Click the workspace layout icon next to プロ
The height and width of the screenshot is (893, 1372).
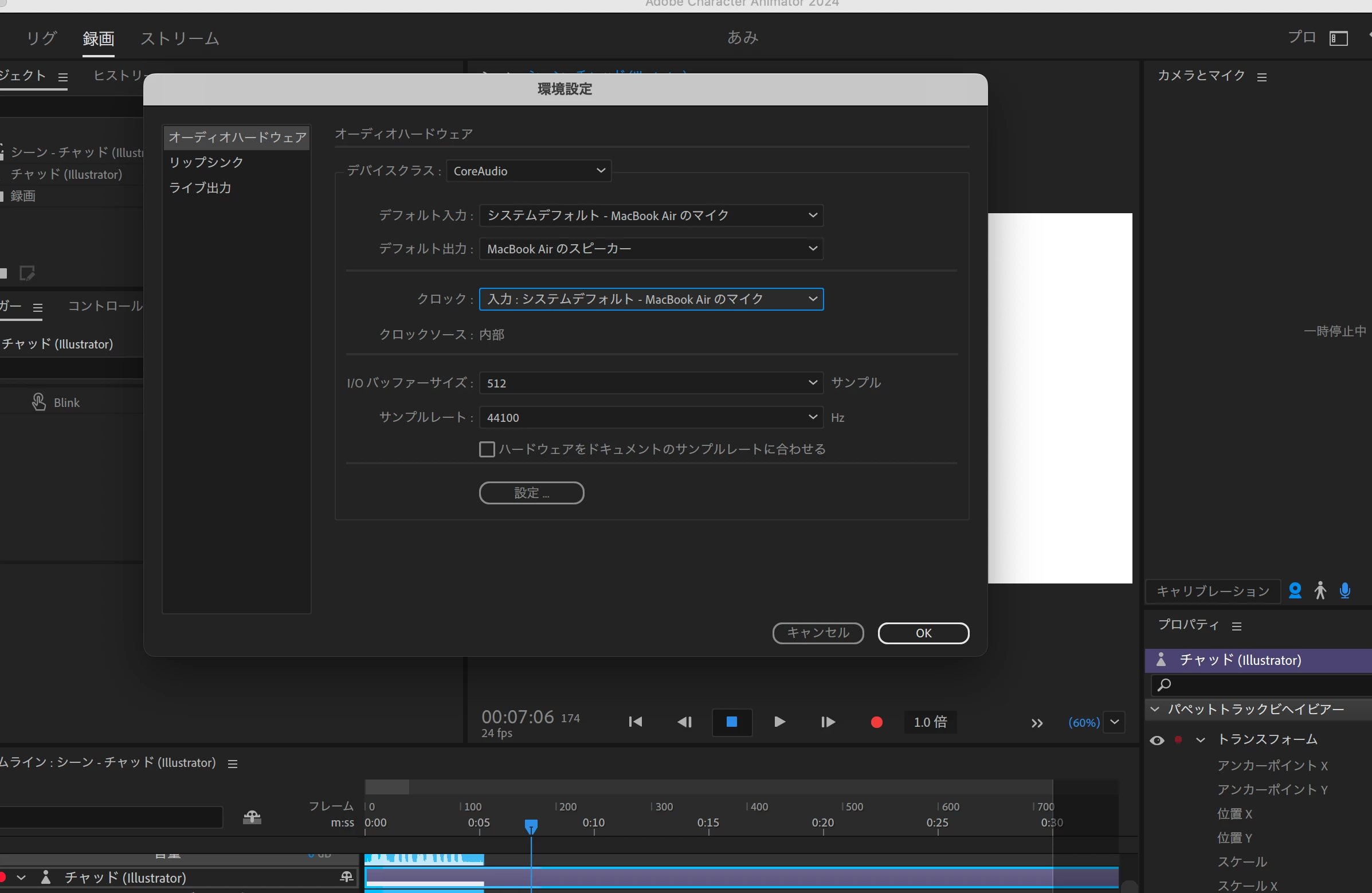tap(1339, 38)
